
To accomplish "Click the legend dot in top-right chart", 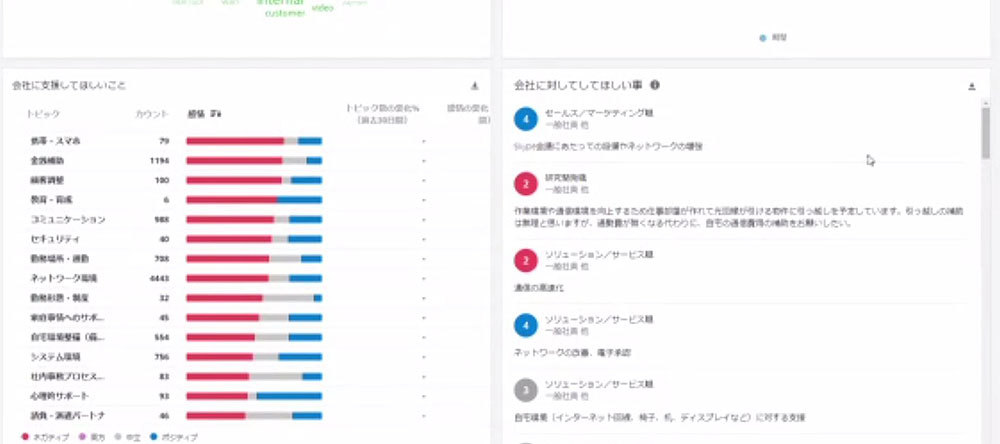I will tap(763, 38).
